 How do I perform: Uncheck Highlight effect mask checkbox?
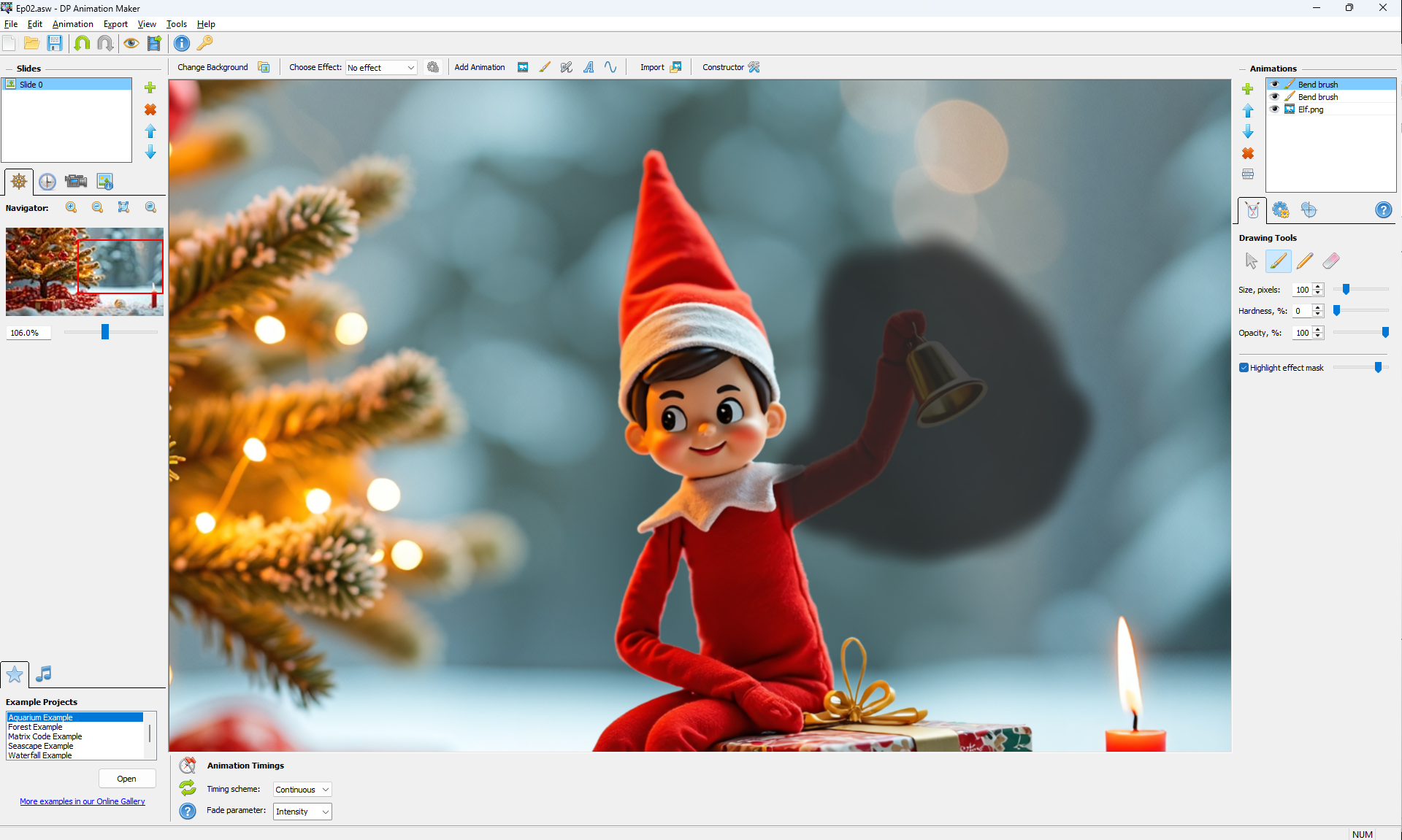[x=1244, y=368]
